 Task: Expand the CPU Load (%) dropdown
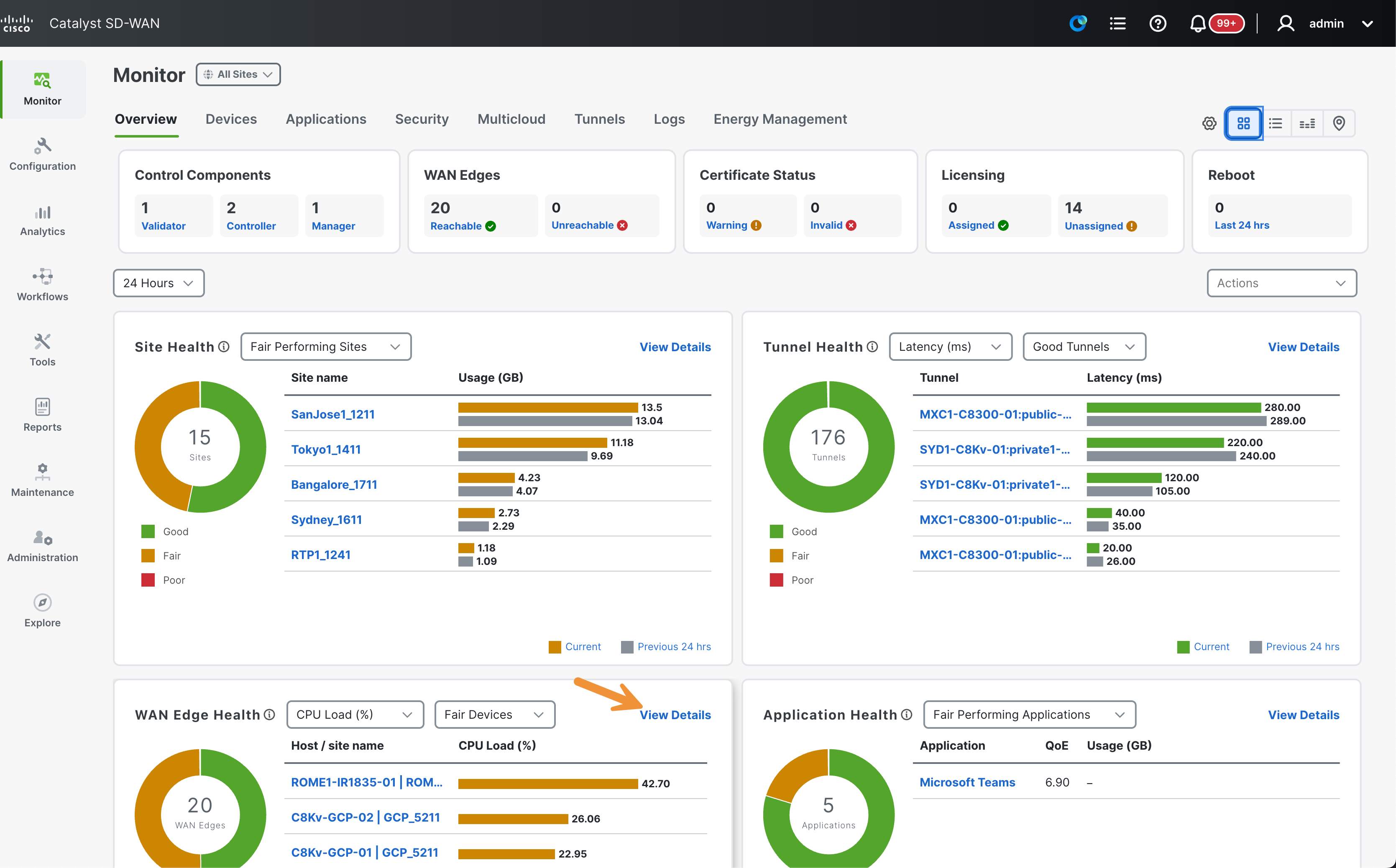(355, 715)
